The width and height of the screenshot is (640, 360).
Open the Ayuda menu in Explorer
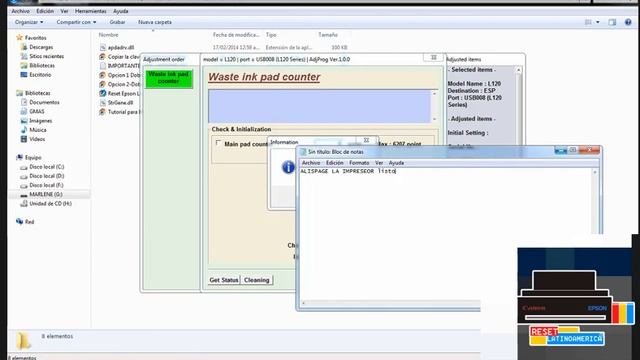click(x=120, y=11)
